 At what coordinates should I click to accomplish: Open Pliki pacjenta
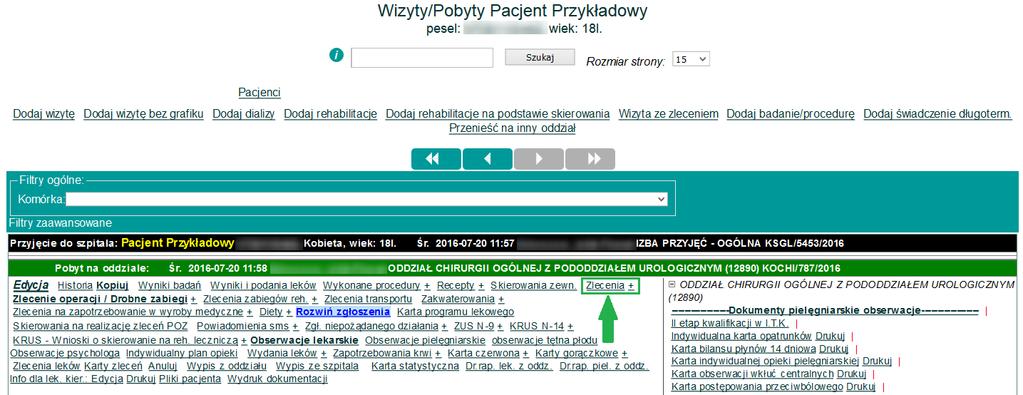[x=190, y=379]
